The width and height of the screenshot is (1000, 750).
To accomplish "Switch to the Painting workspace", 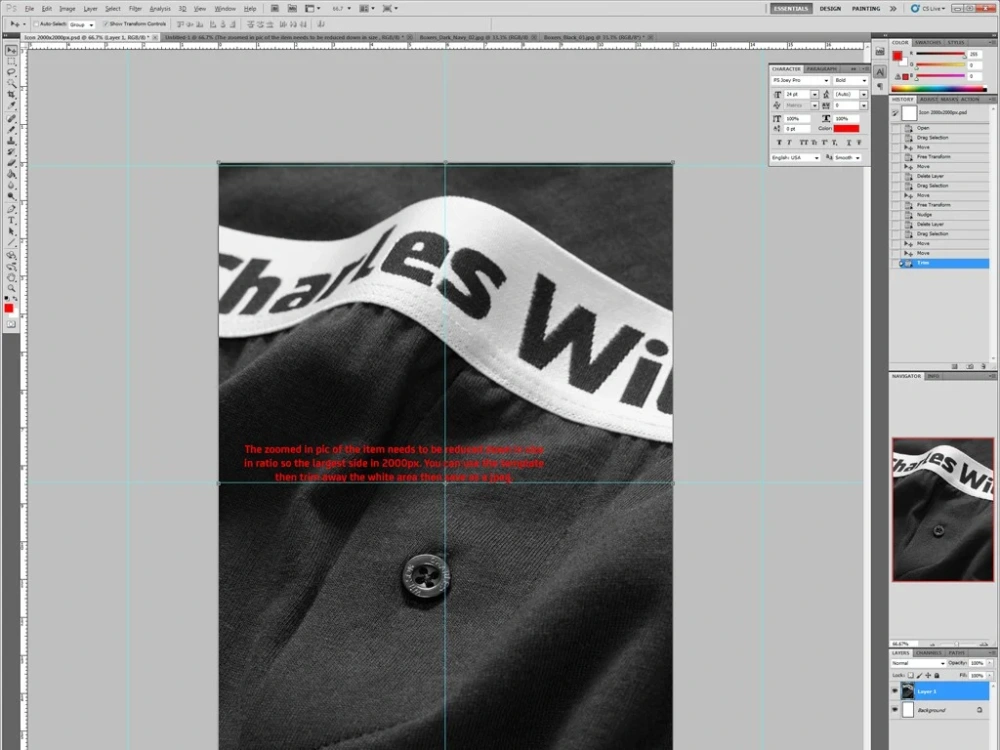I will pos(866,9).
